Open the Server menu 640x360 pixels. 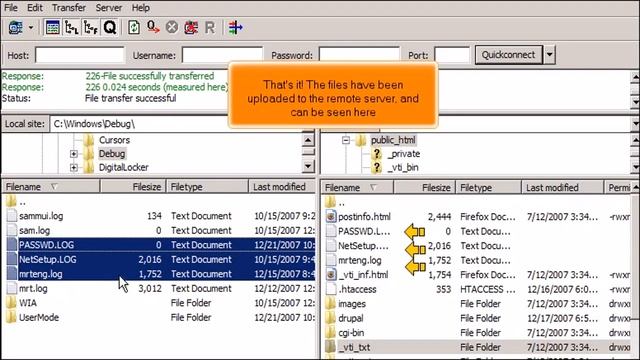(109, 7)
